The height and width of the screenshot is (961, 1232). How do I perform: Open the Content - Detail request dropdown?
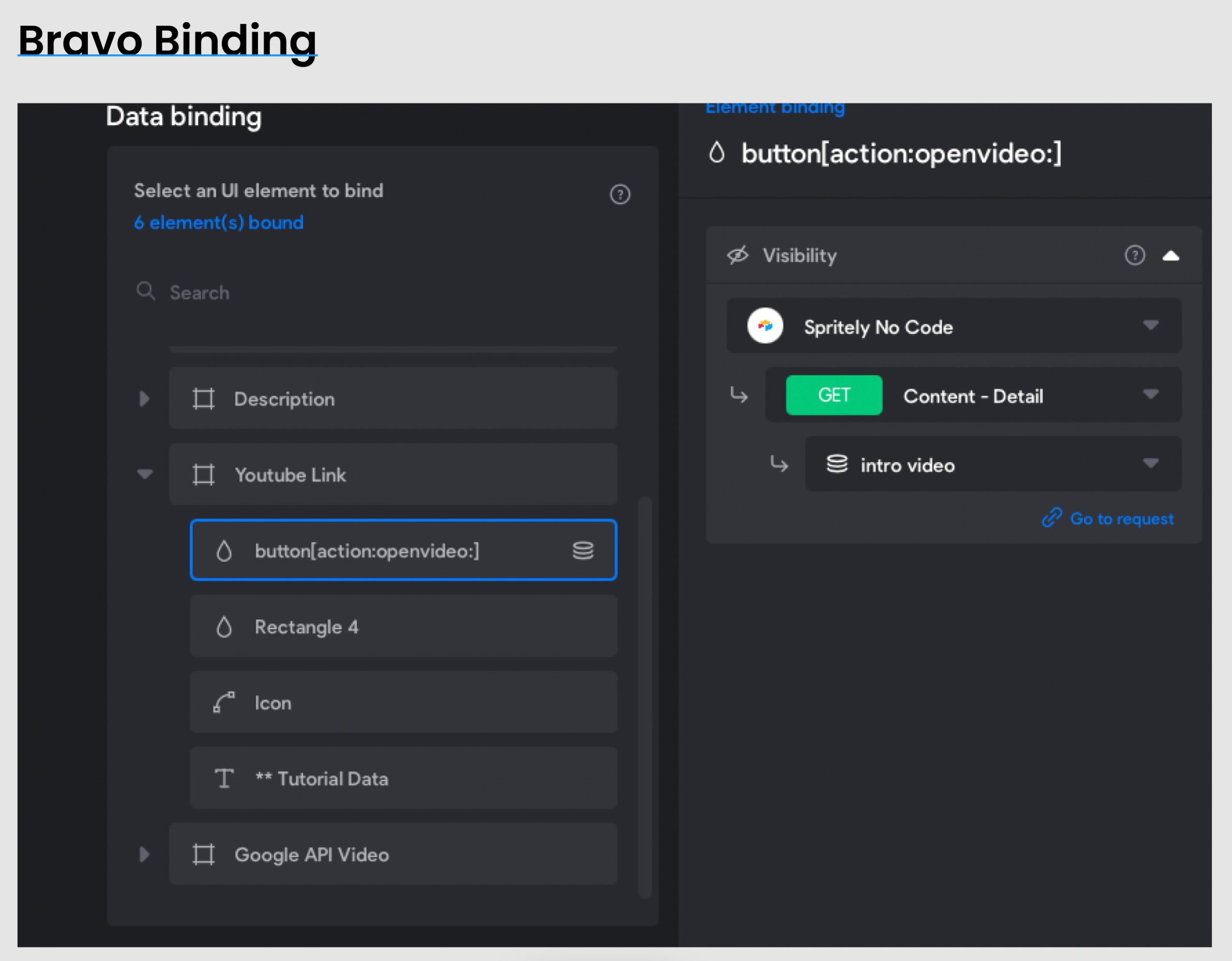pos(973,395)
